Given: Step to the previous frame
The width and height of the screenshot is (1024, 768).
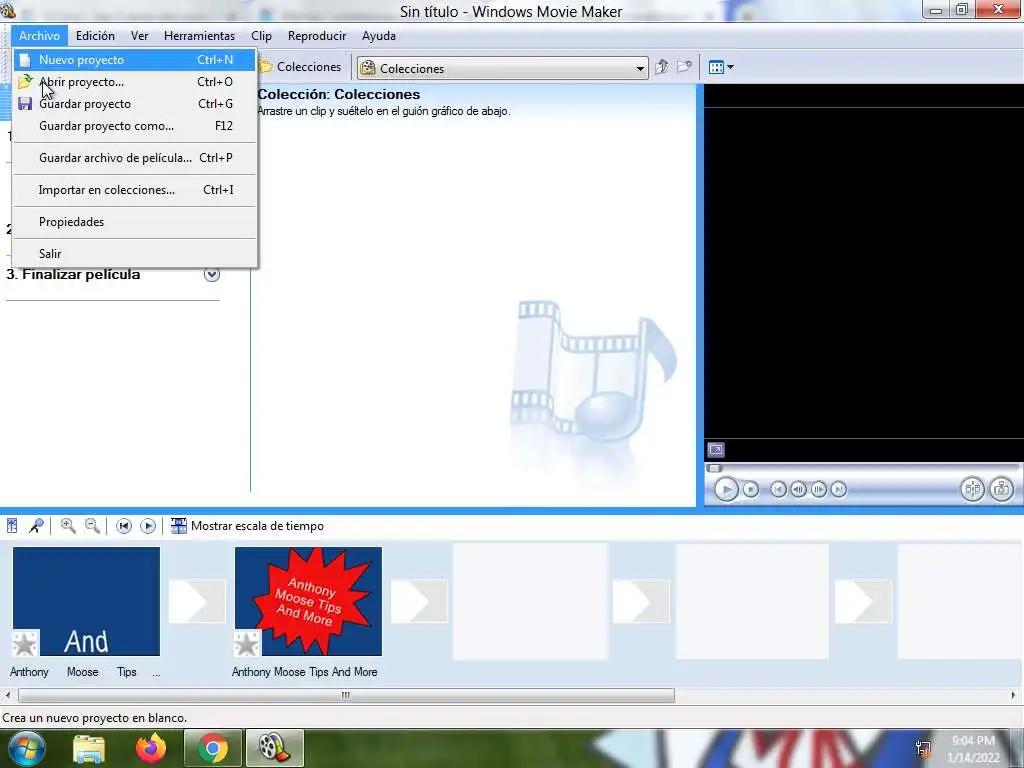Looking at the screenshot, I should (x=798, y=489).
